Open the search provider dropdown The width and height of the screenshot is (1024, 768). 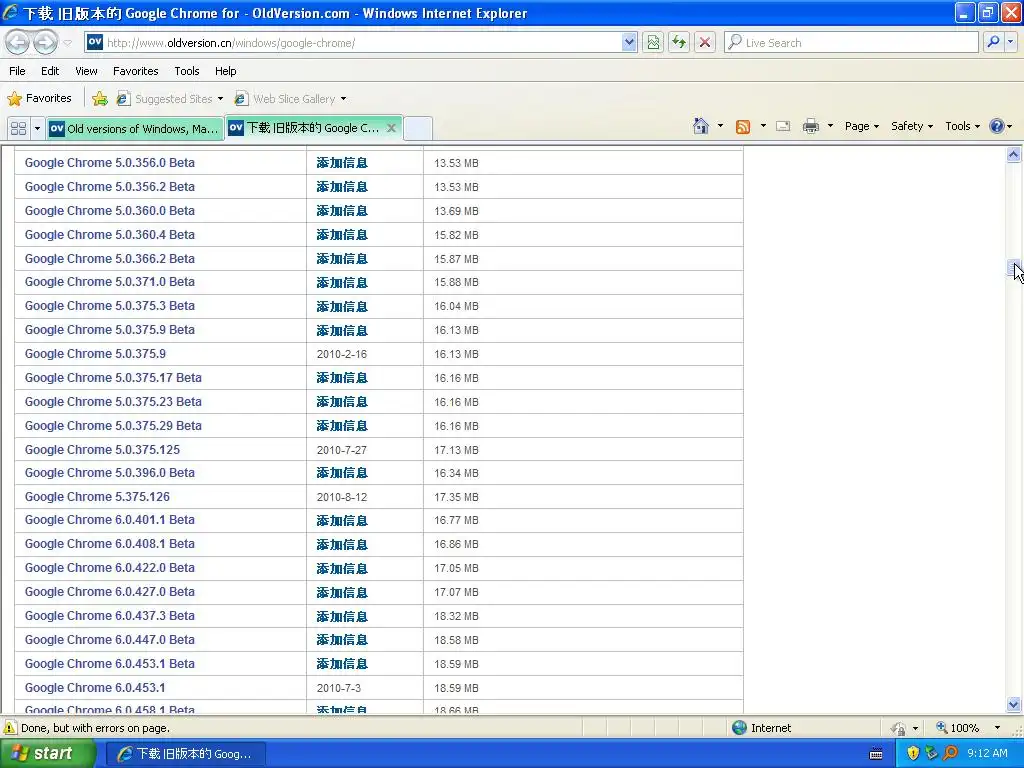(1010, 42)
